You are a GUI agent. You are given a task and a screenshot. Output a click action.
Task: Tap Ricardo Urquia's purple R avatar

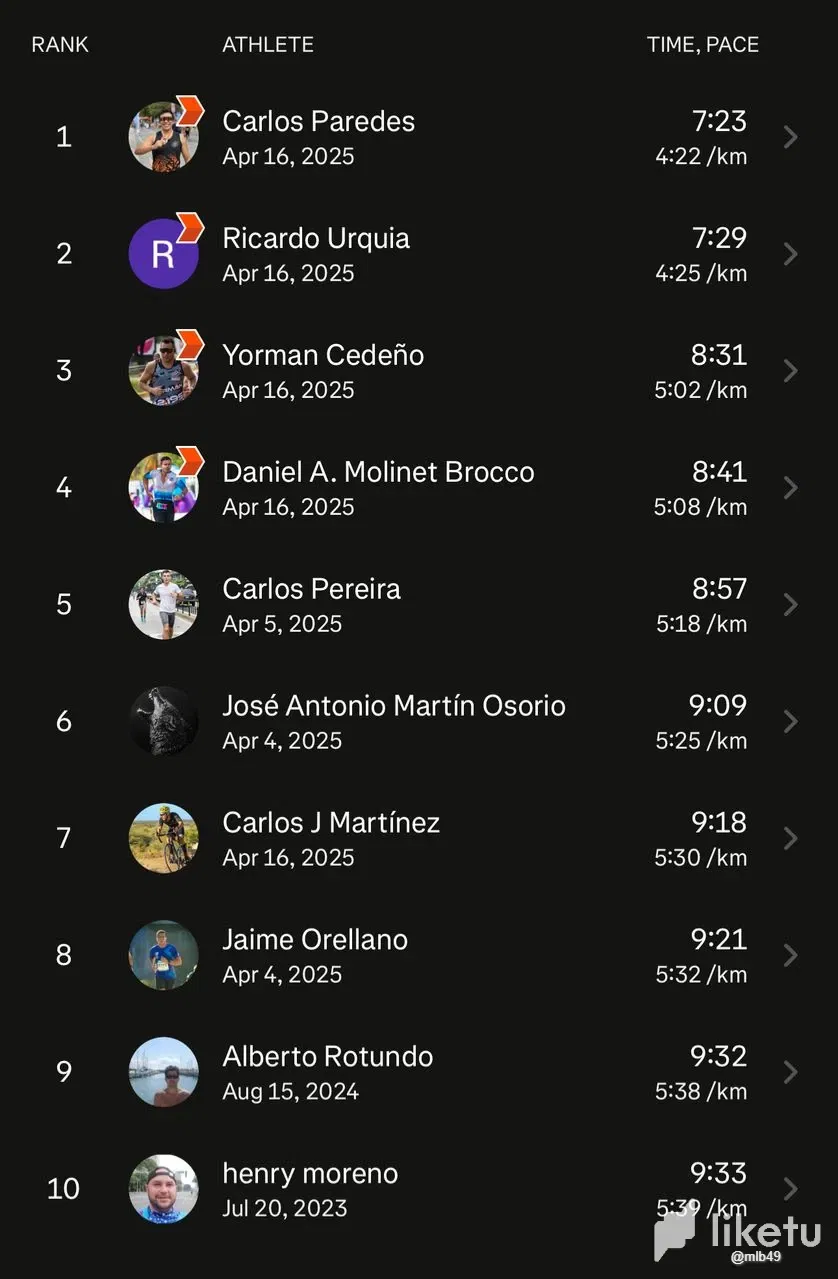point(163,254)
